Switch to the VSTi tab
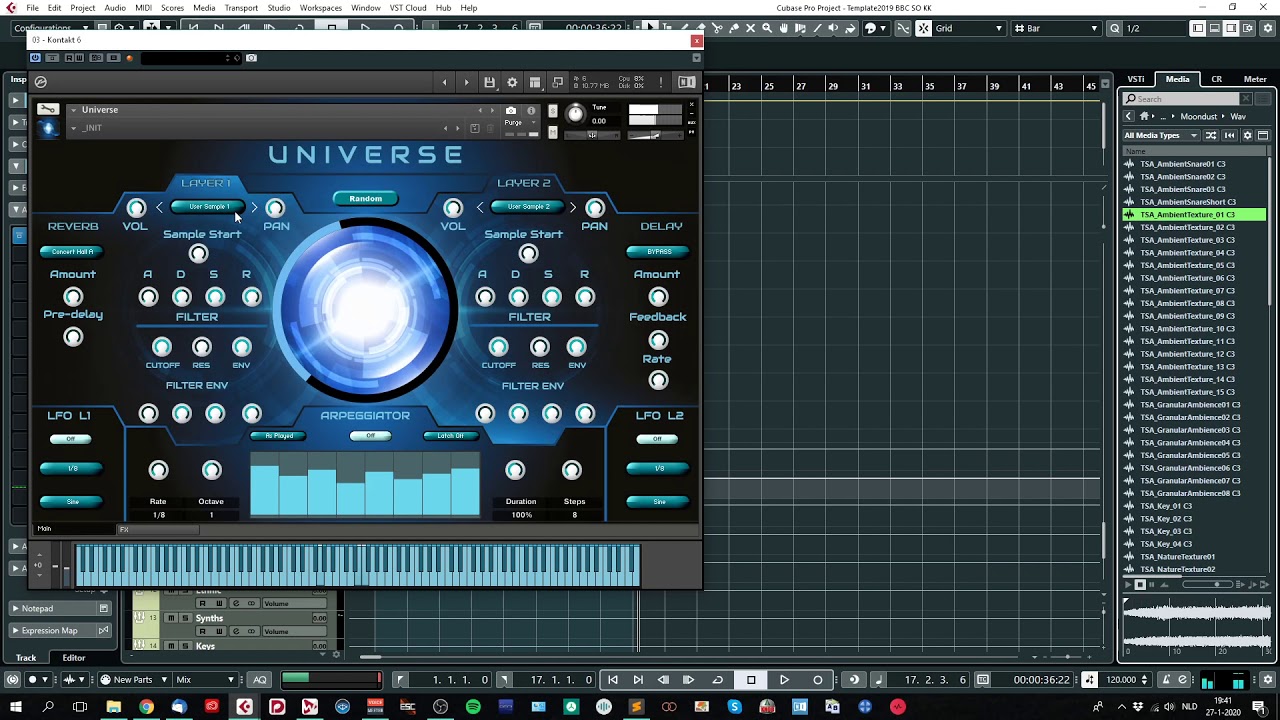 coord(1136,79)
